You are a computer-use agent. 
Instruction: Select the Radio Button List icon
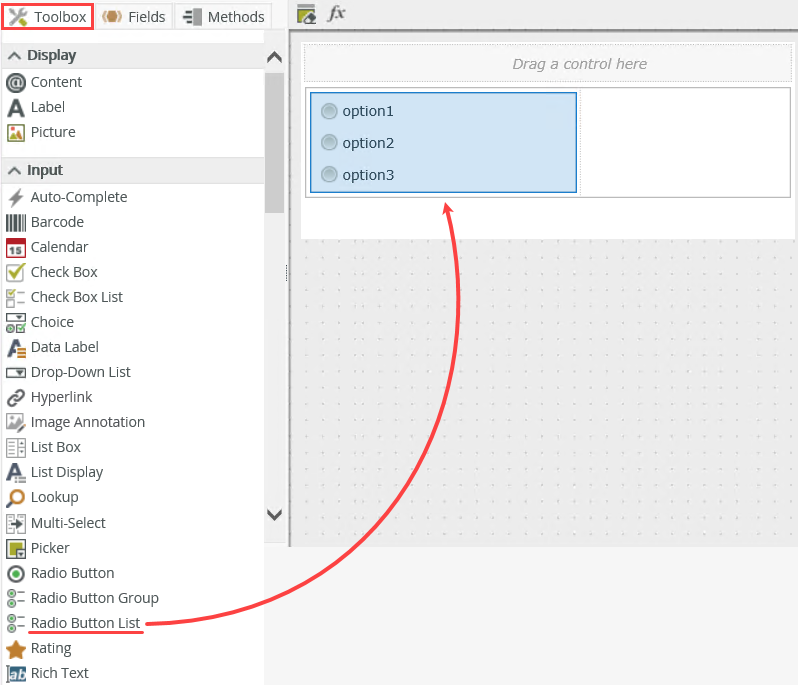pos(16,623)
